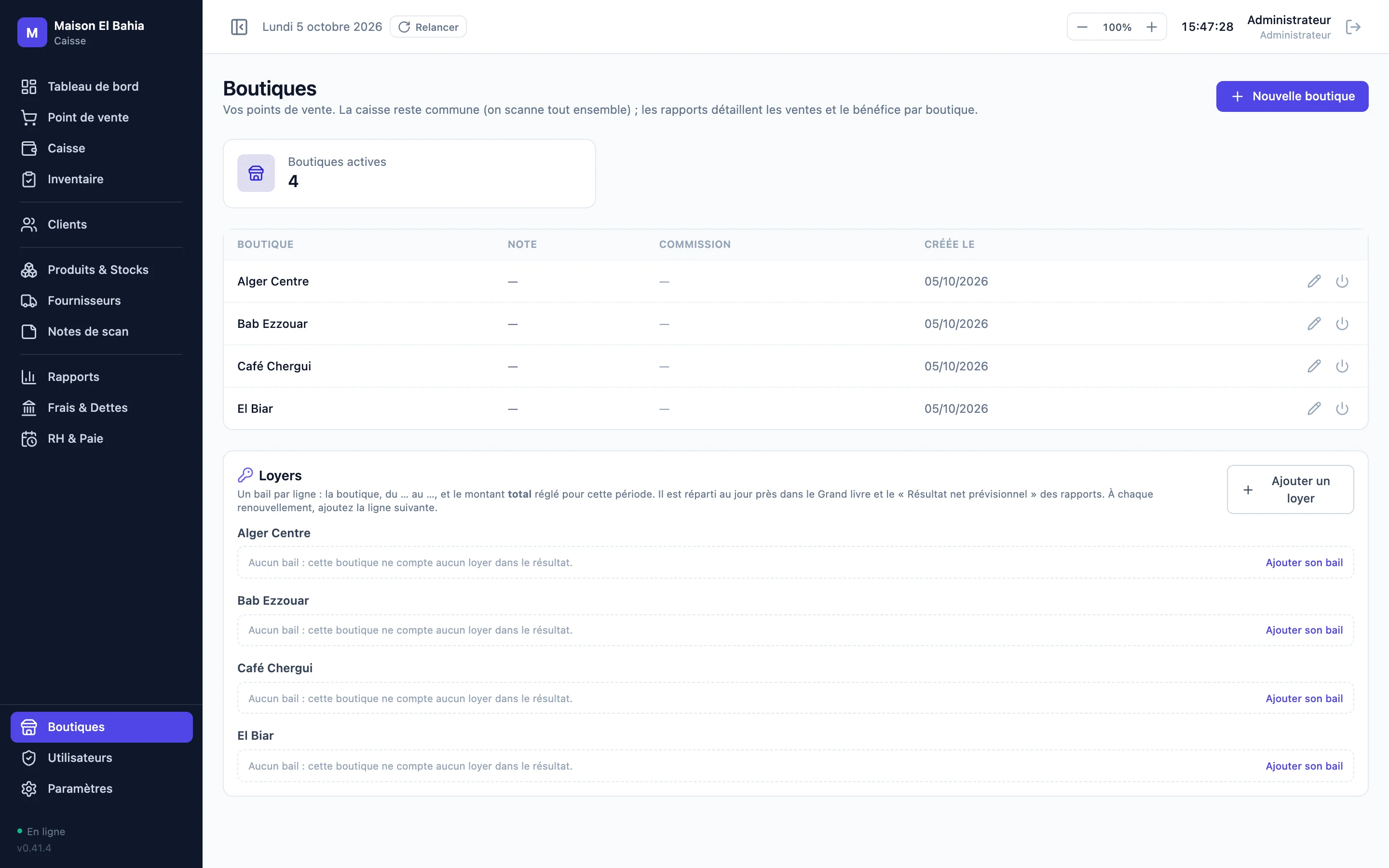This screenshot has height=868, width=1389.
Task: Deactivate Alger Centre with power icon
Action: coord(1342,281)
